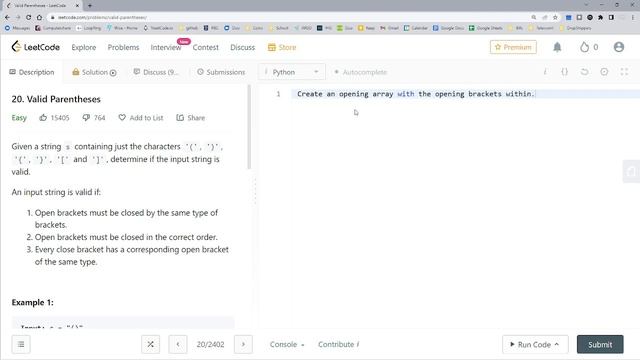Viewport: 640px width, 360px height.
Task: Open editor settings icon
Action: pyautogui.click(x=604, y=72)
